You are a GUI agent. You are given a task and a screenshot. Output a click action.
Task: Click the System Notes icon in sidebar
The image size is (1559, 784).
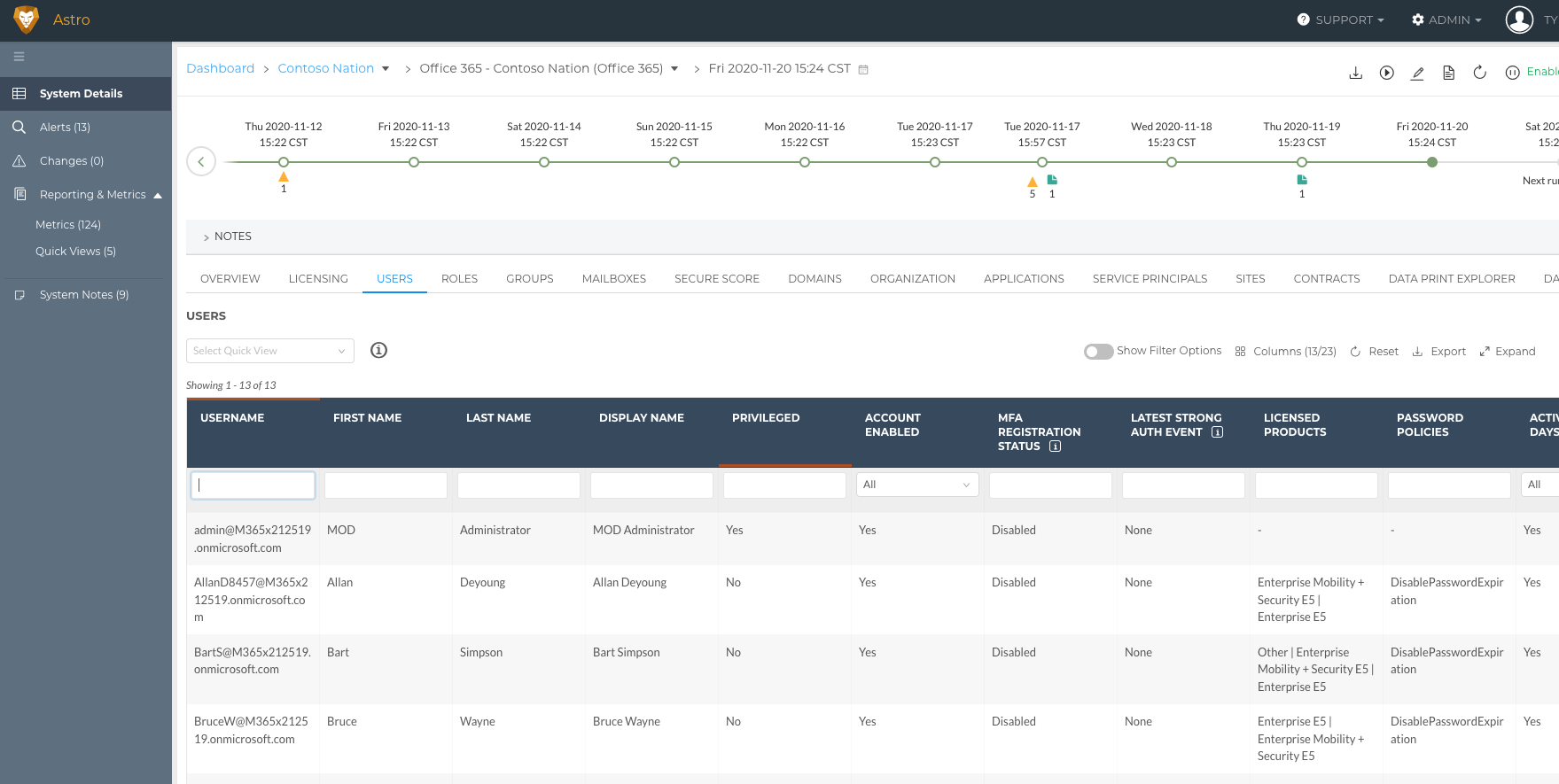[19, 295]
